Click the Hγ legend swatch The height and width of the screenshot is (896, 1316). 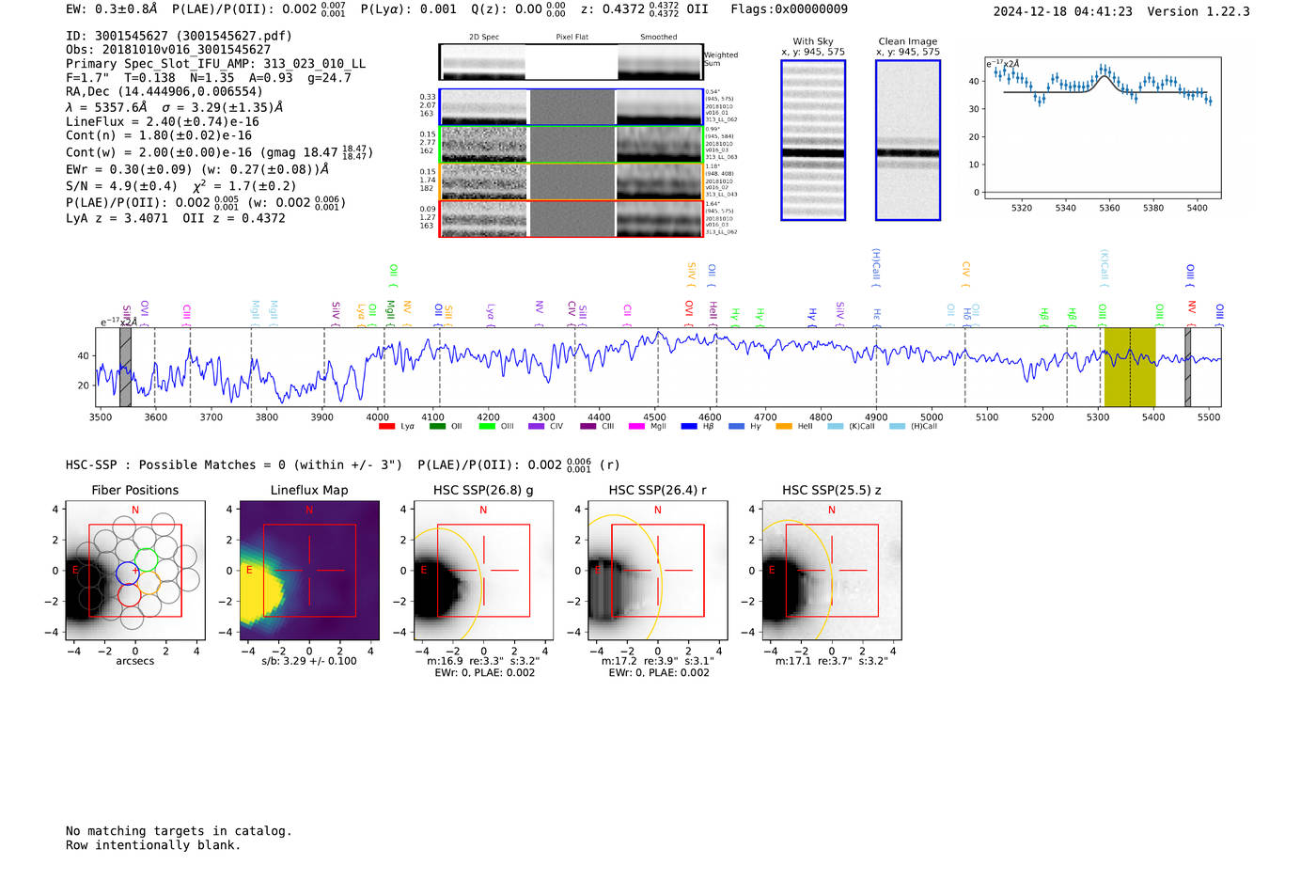tap(736, 427)
